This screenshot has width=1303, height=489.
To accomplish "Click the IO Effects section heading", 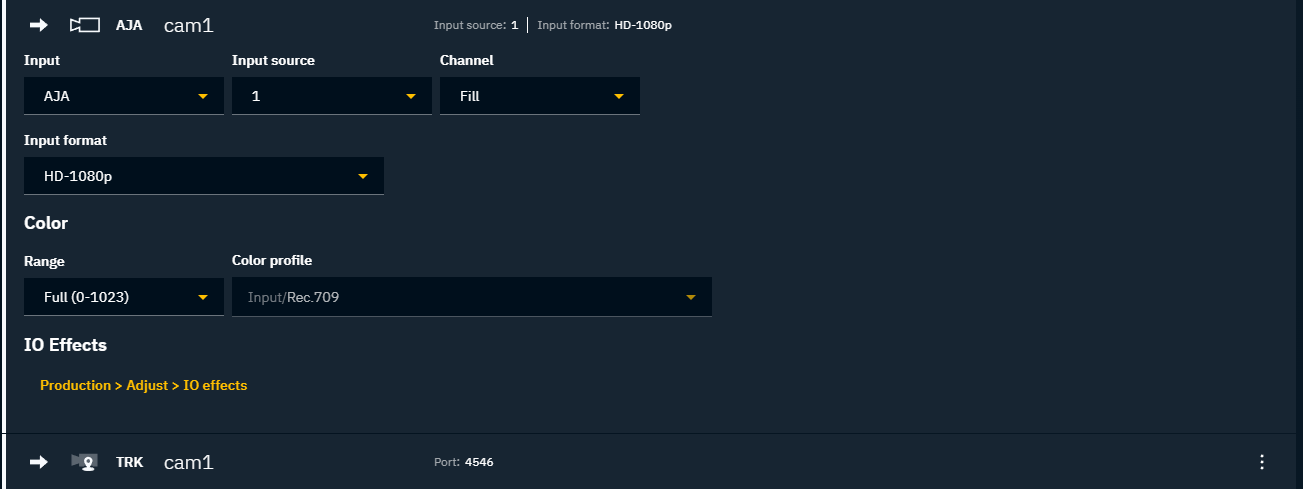I will 65,345.
